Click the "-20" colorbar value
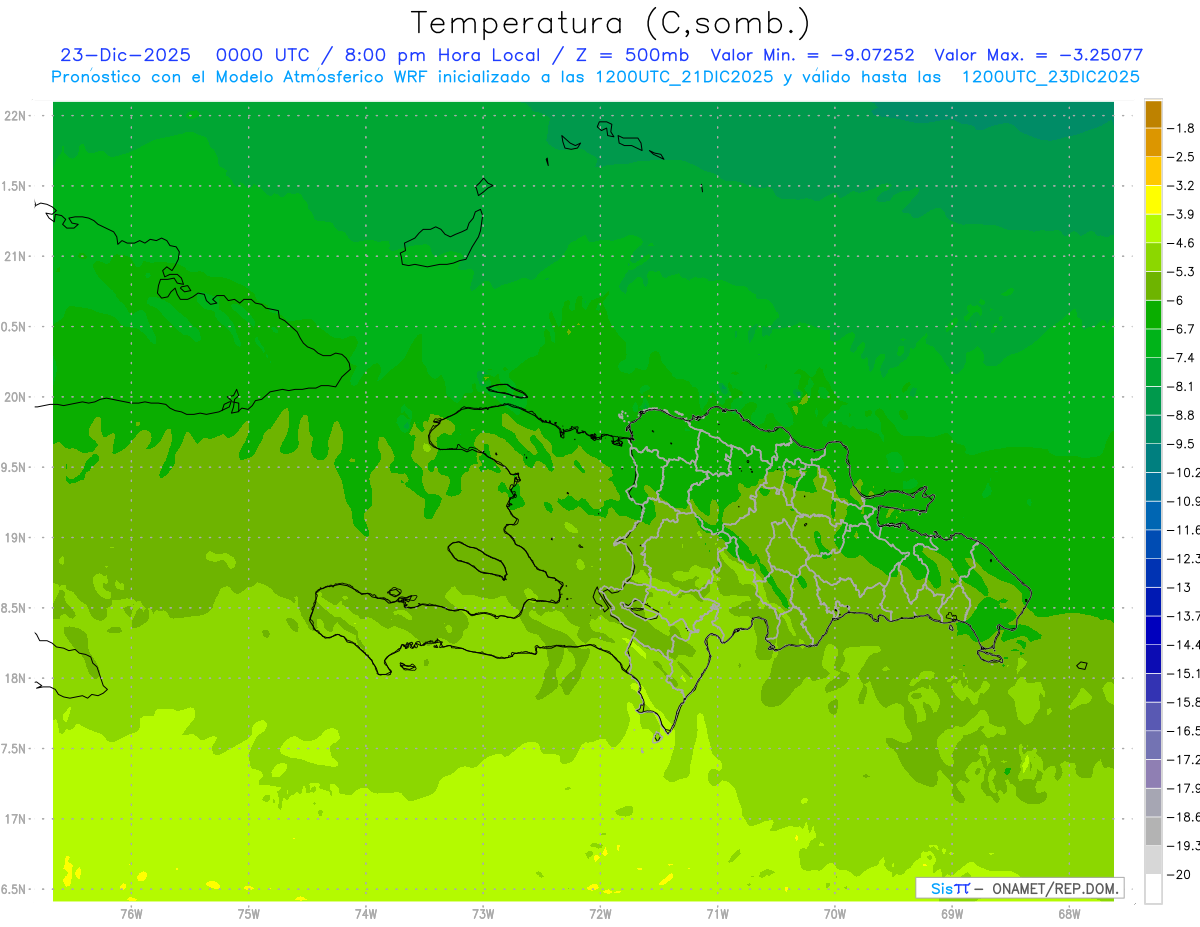1200x927 pixels. coord(1179,875)
